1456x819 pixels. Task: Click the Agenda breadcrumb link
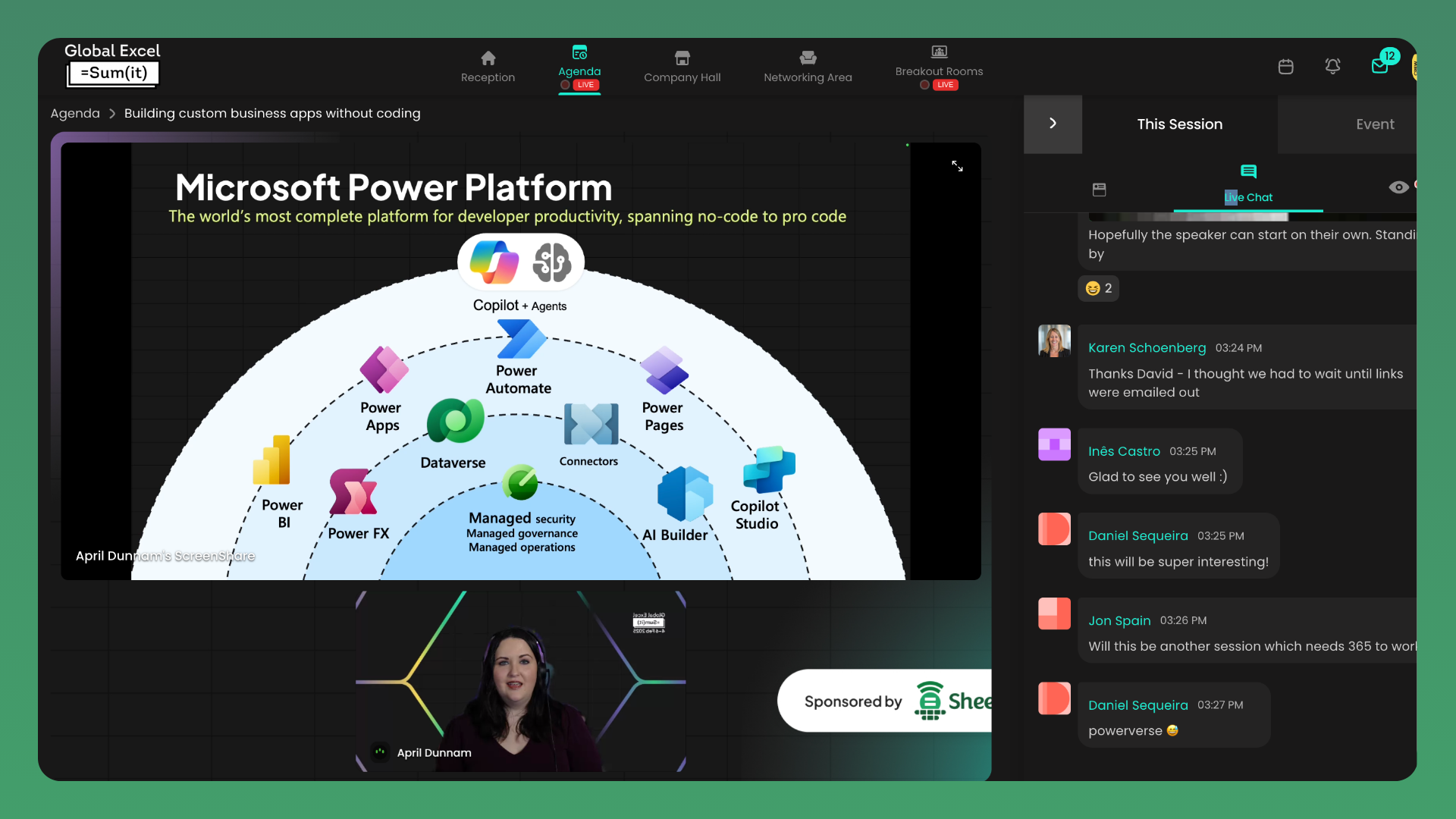coord(75,114)
